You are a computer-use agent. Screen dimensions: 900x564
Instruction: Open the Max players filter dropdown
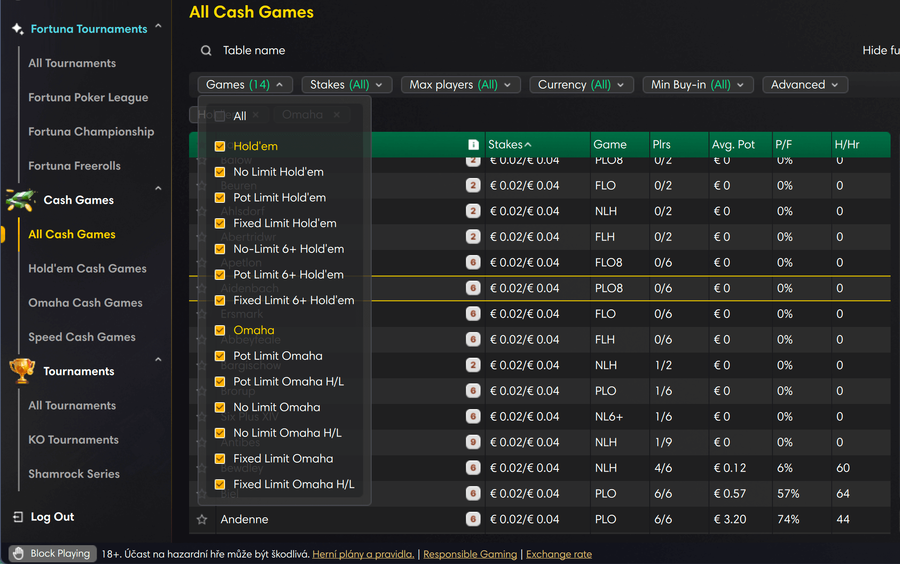pos(460,85)
